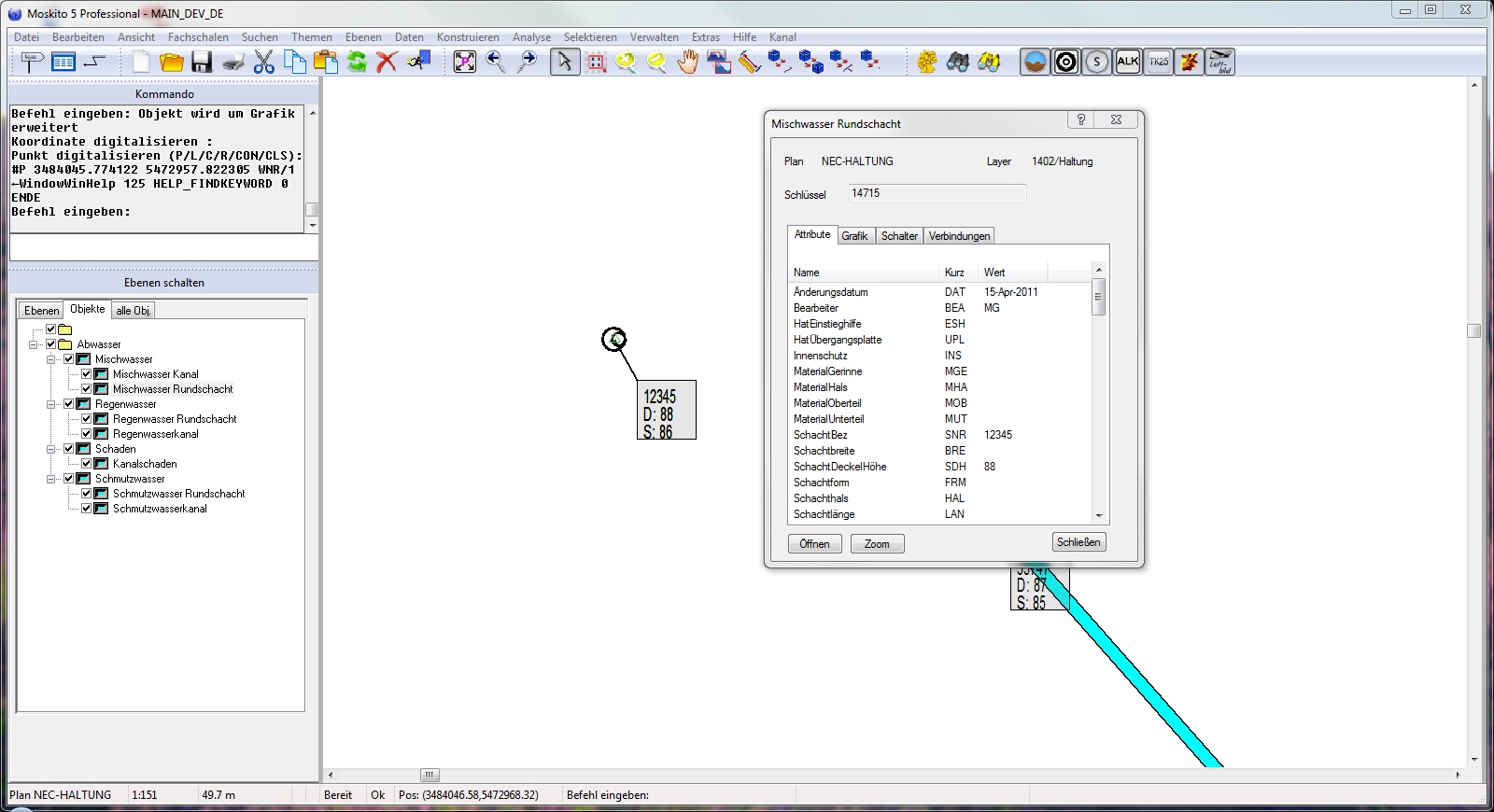Switch to the Verbindungen tab
This screenshot has width=1494, height=812.
[959, 236]
